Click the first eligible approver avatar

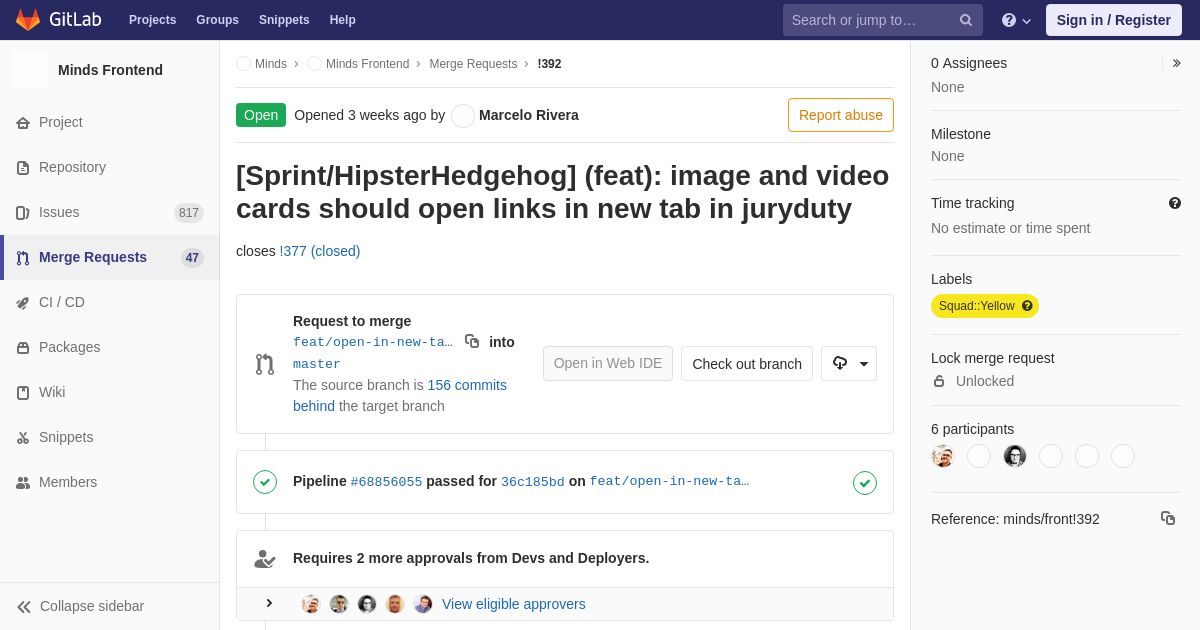(x=311, y=604)
